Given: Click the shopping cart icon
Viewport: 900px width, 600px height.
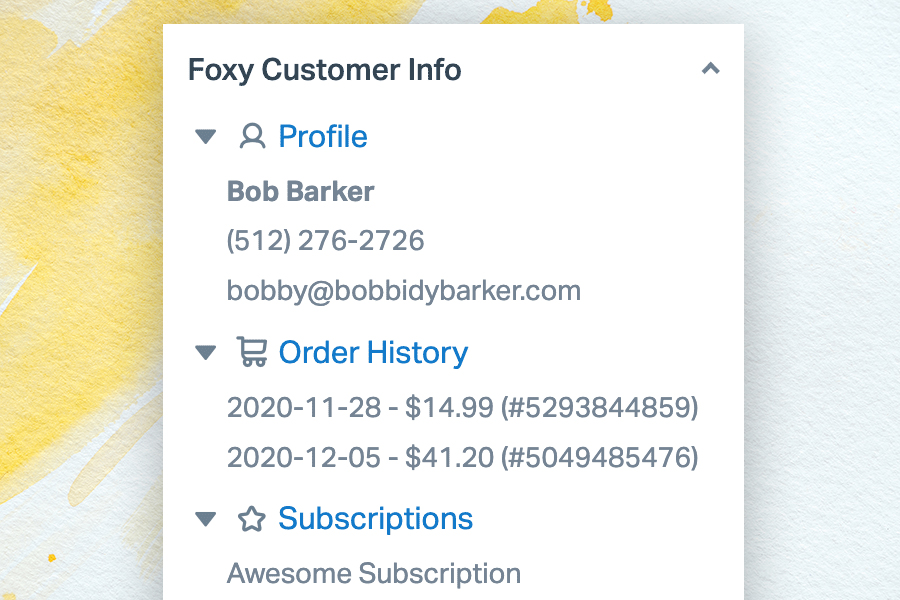Looking at the screenshot, I should [252, 351].
